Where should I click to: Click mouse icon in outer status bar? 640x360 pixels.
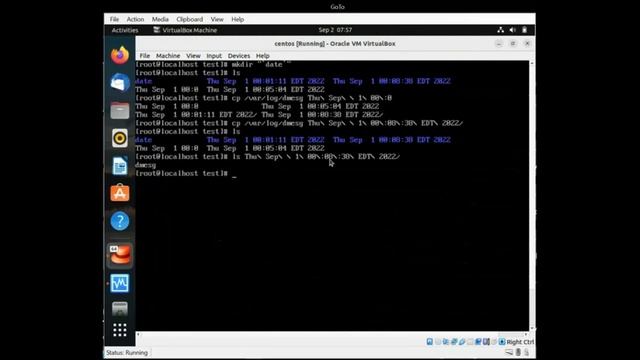[x=518, y=352]
